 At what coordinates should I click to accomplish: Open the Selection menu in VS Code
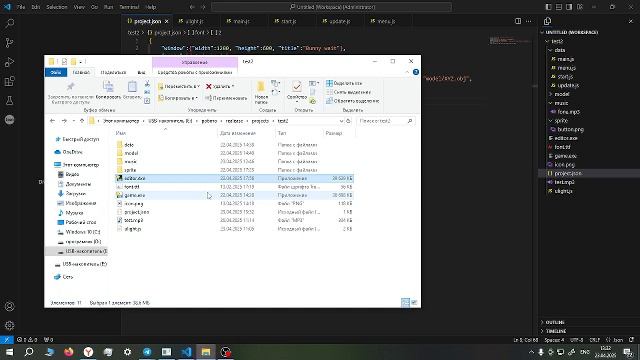click(x=57, y=7)
